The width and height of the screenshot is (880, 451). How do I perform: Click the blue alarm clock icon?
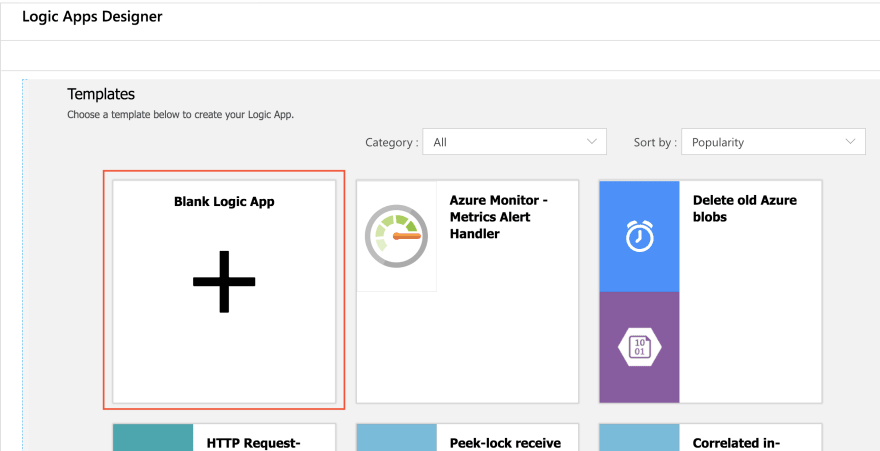(x=639, y=236)
